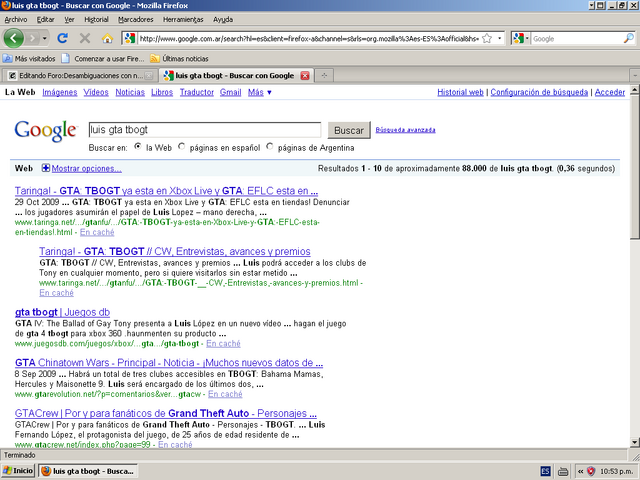
Task: Expand hidden tray icons with the chevron
Action: point(580,471)
